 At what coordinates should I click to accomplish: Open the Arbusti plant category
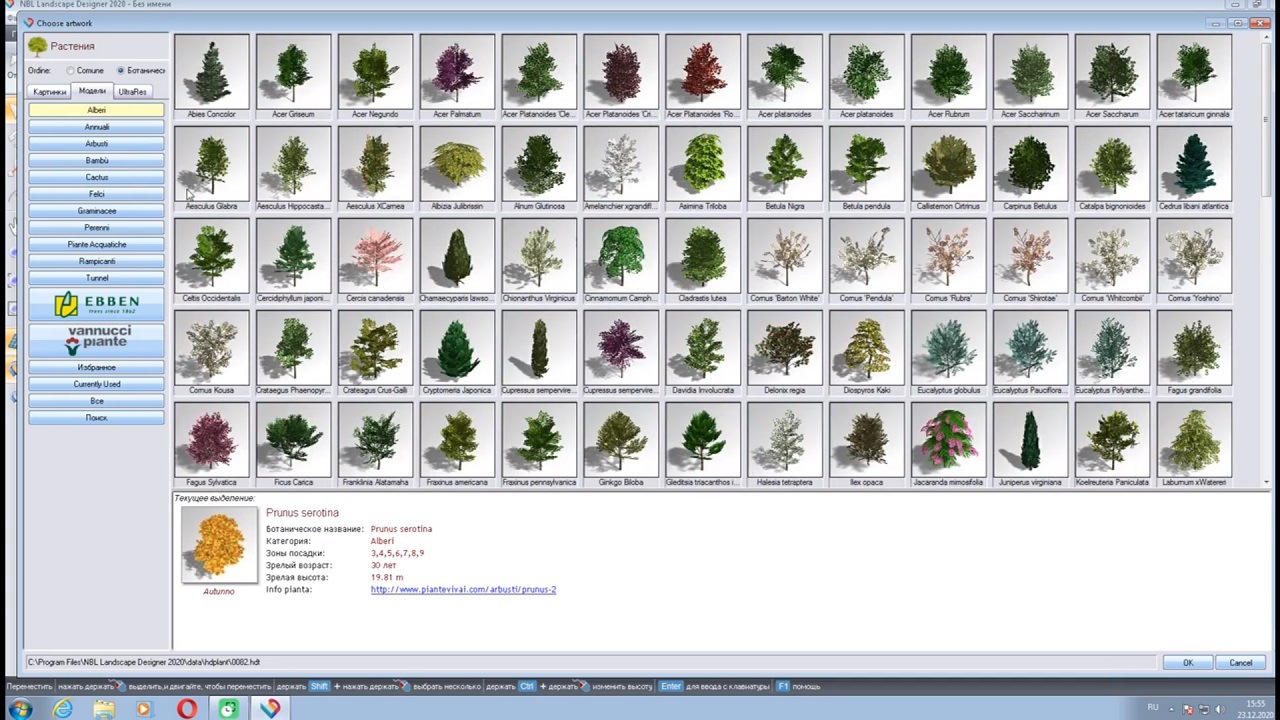click(96, 144)
